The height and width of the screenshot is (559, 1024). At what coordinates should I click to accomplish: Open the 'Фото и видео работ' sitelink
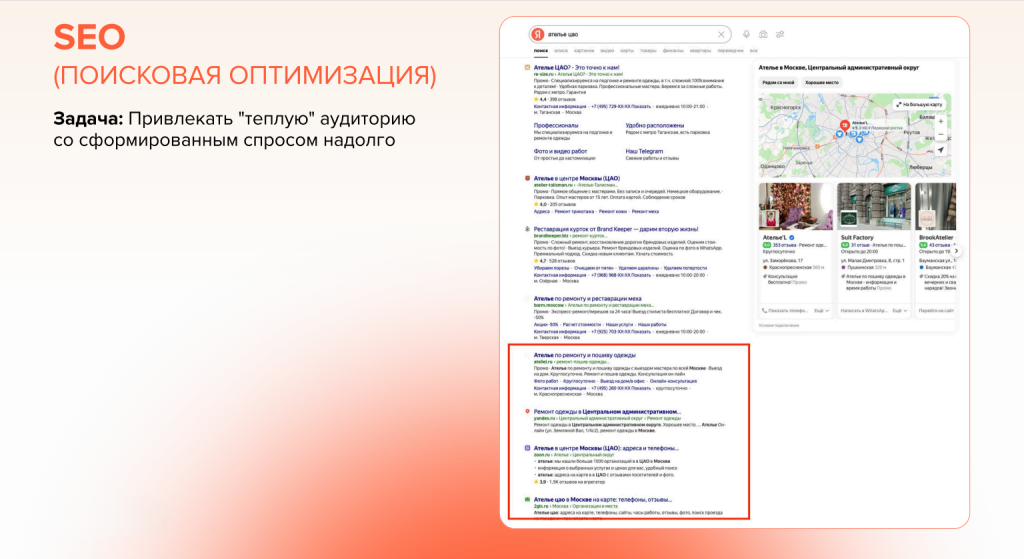coord(560,151)
